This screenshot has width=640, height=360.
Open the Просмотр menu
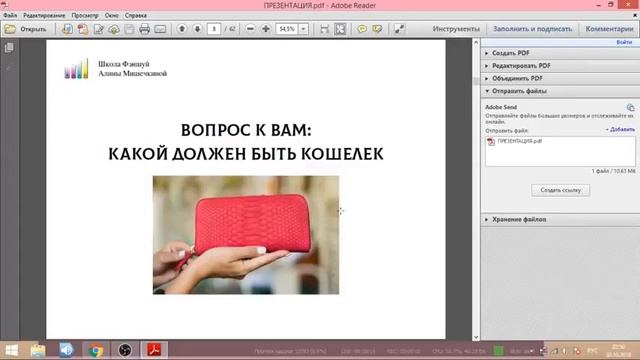85,16
